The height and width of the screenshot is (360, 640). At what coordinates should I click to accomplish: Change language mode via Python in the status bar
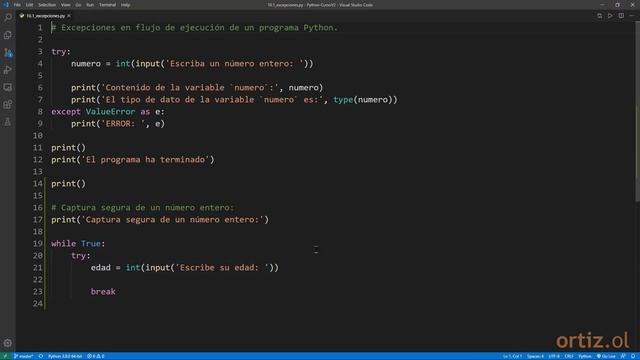click(585, 356)
